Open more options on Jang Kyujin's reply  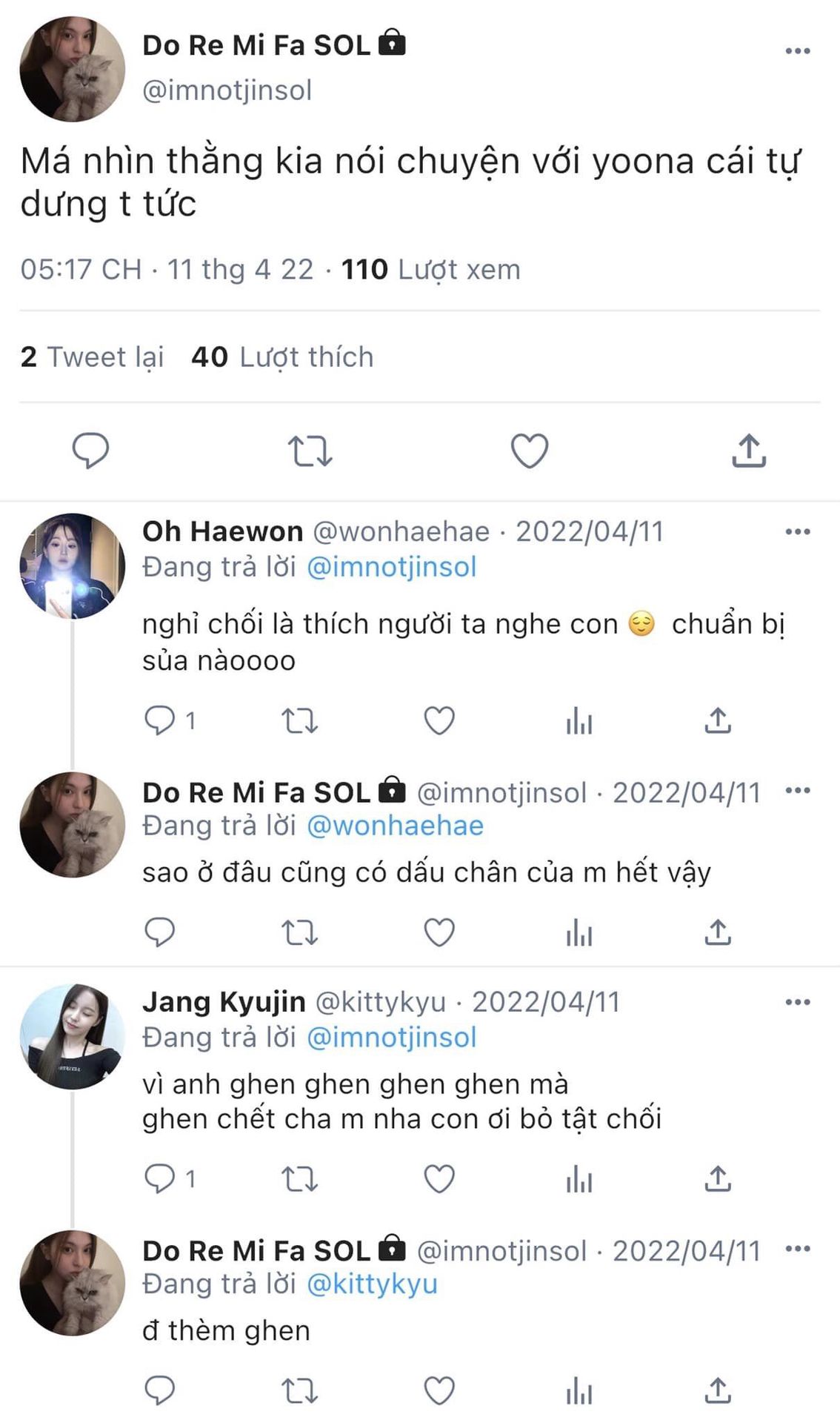click(797, 1002)
